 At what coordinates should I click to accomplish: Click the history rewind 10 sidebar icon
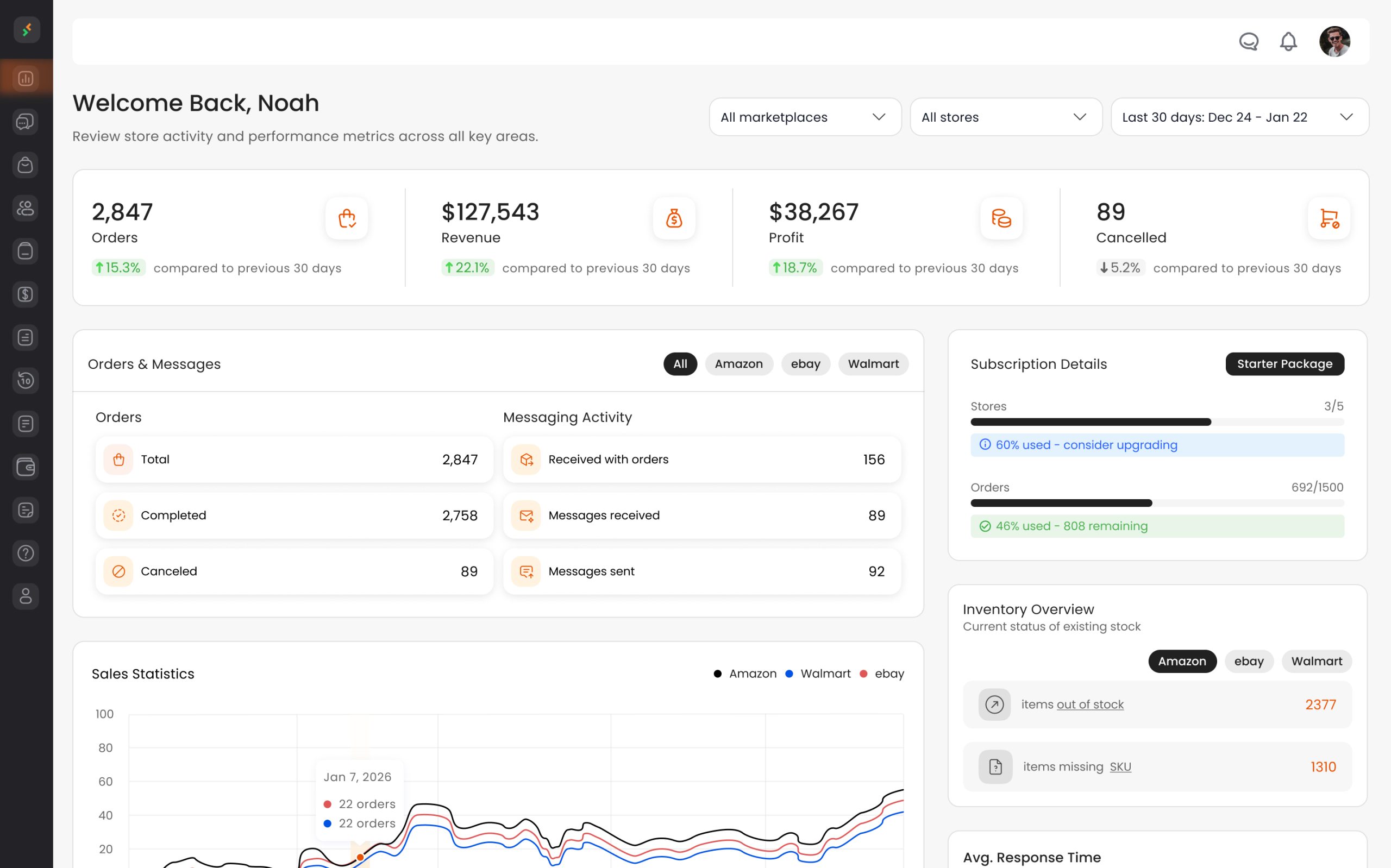tap(25, 380)
